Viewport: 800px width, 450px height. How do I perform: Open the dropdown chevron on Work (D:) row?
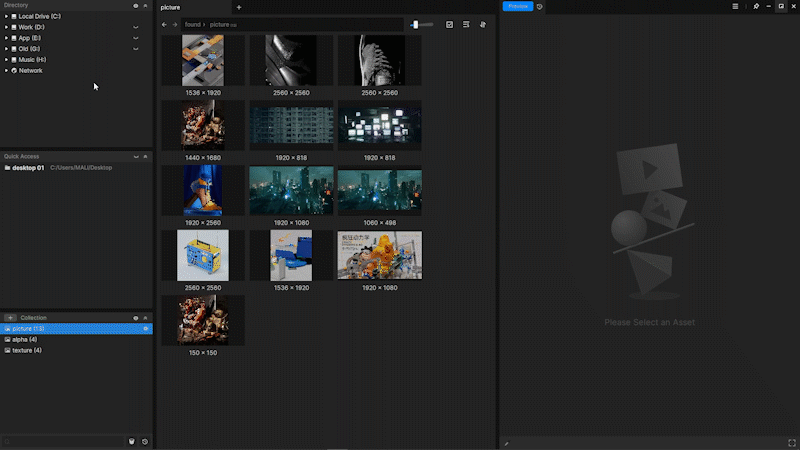[136, 27]
